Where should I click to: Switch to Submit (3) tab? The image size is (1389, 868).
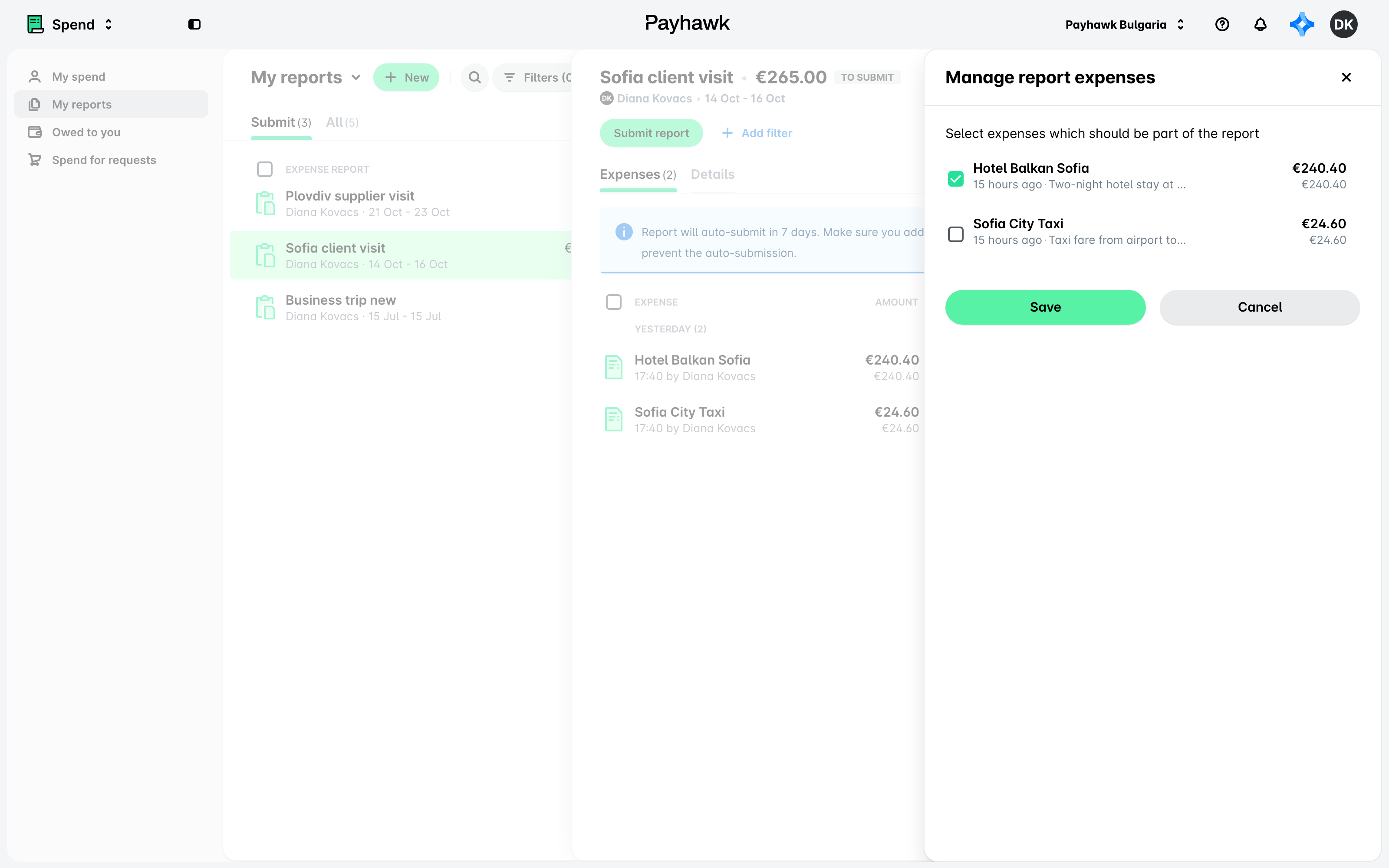point(281,122)
